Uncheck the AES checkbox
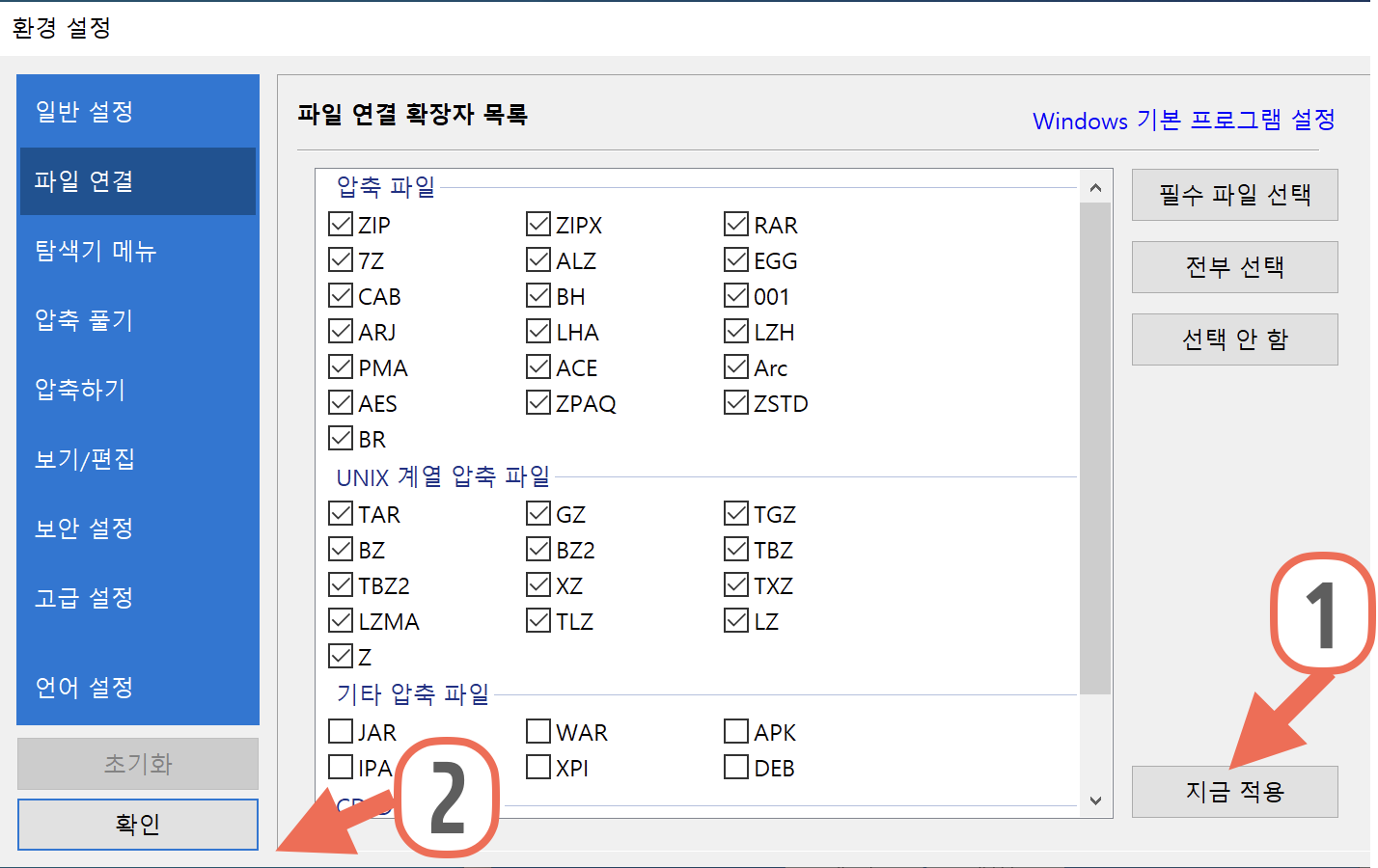 coord(341,403)
